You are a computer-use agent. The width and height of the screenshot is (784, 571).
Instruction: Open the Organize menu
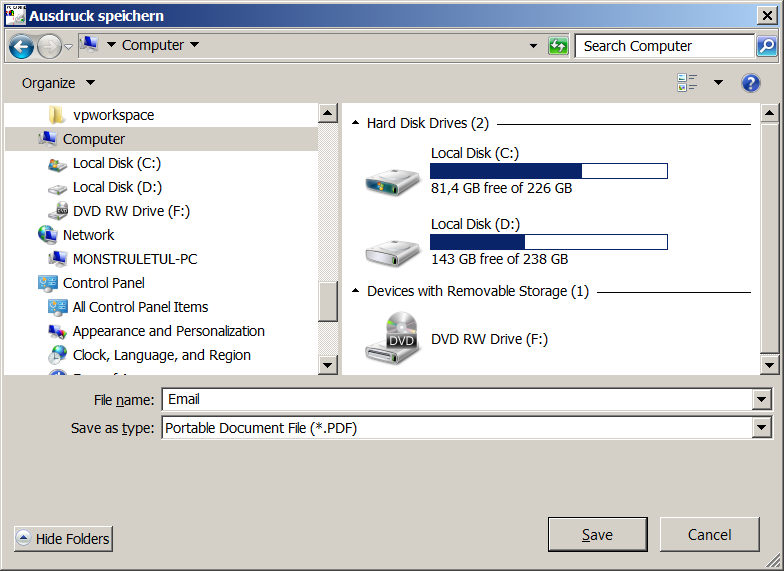pos(58,83)
